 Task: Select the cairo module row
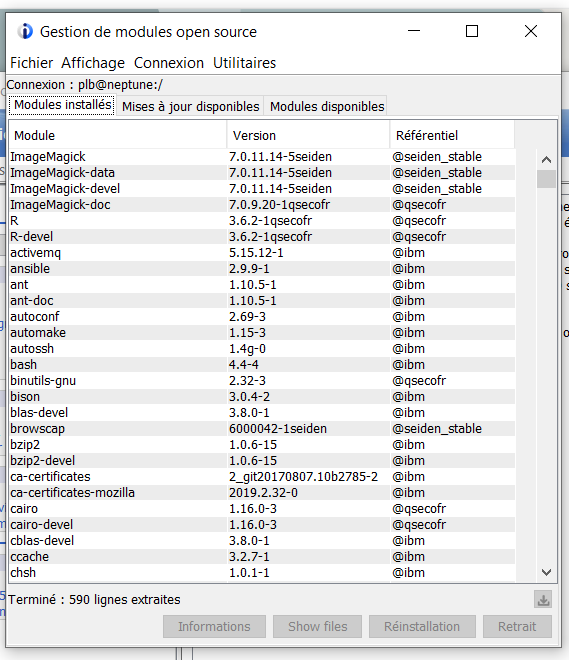[x=262, y=508]
